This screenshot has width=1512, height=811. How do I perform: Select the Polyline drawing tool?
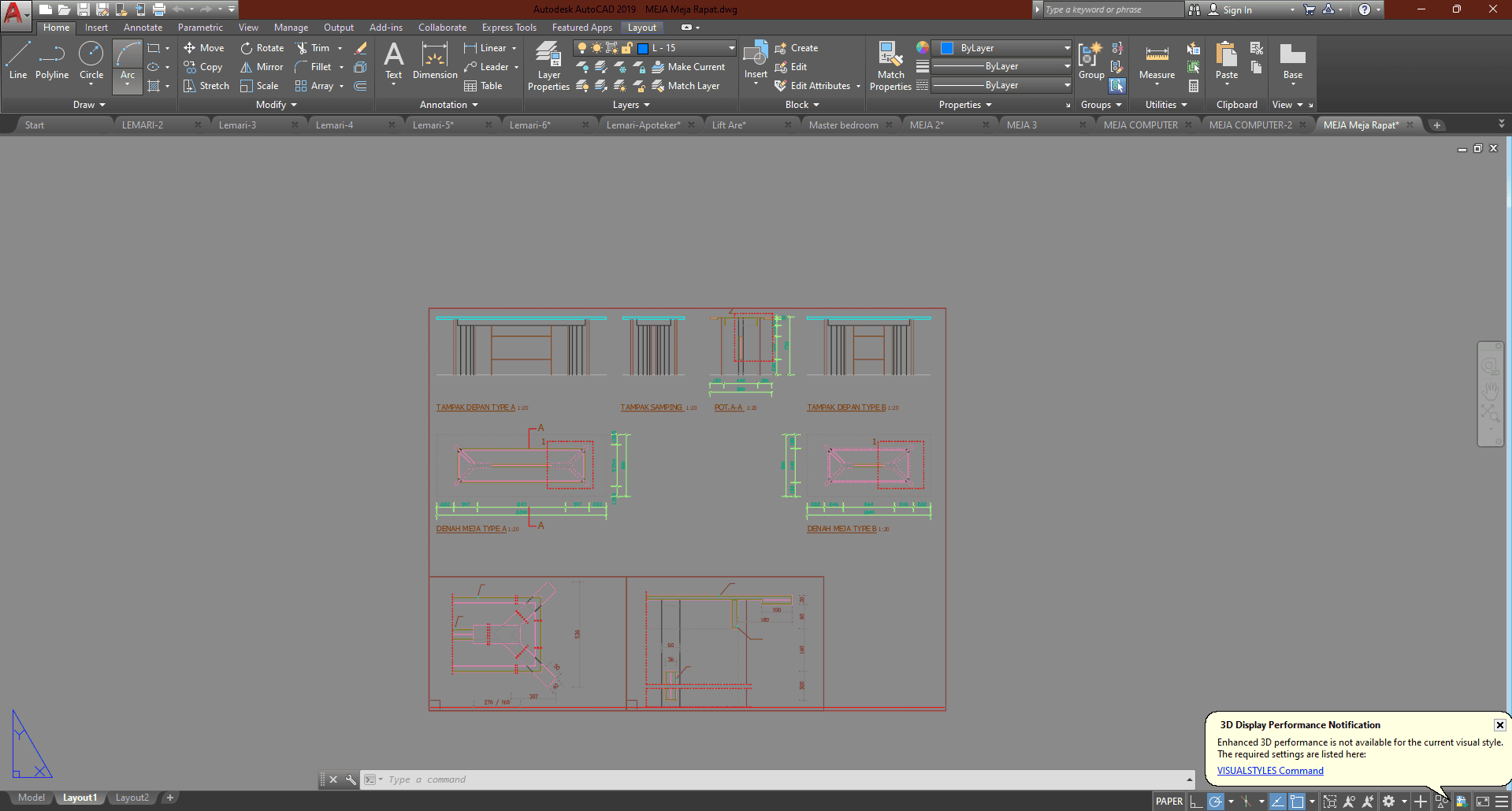[x=51, y=61]
